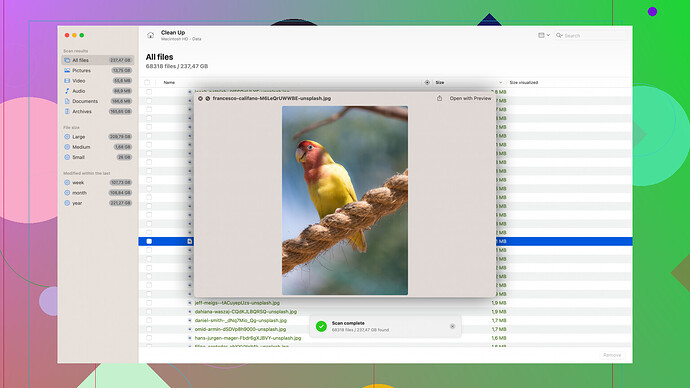Click the 1,6 MB size in hans-jurgen-mager row
690x388 pixels.
[499, 338]
